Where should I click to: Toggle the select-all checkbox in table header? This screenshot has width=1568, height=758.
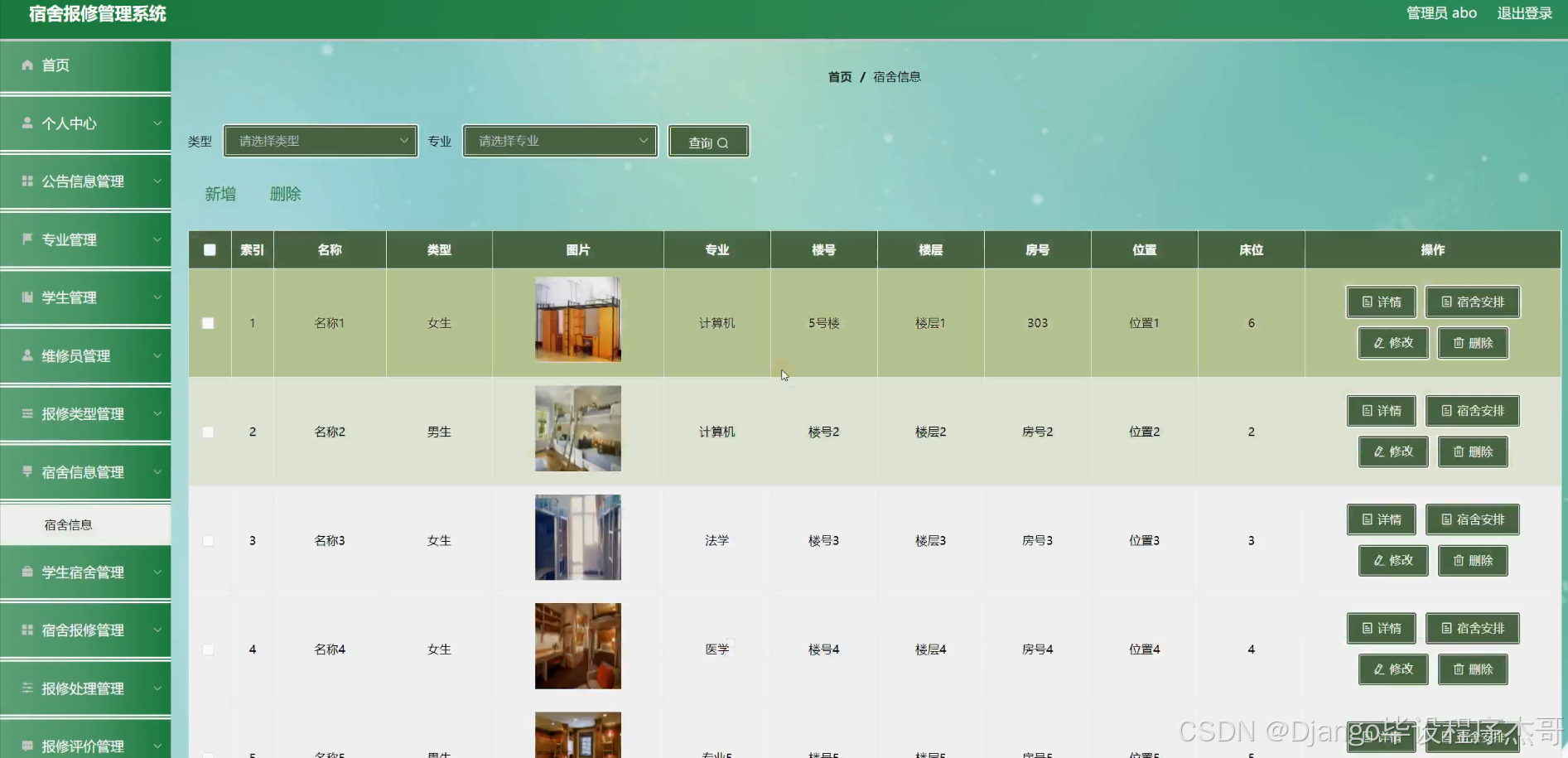click(210, 249)
